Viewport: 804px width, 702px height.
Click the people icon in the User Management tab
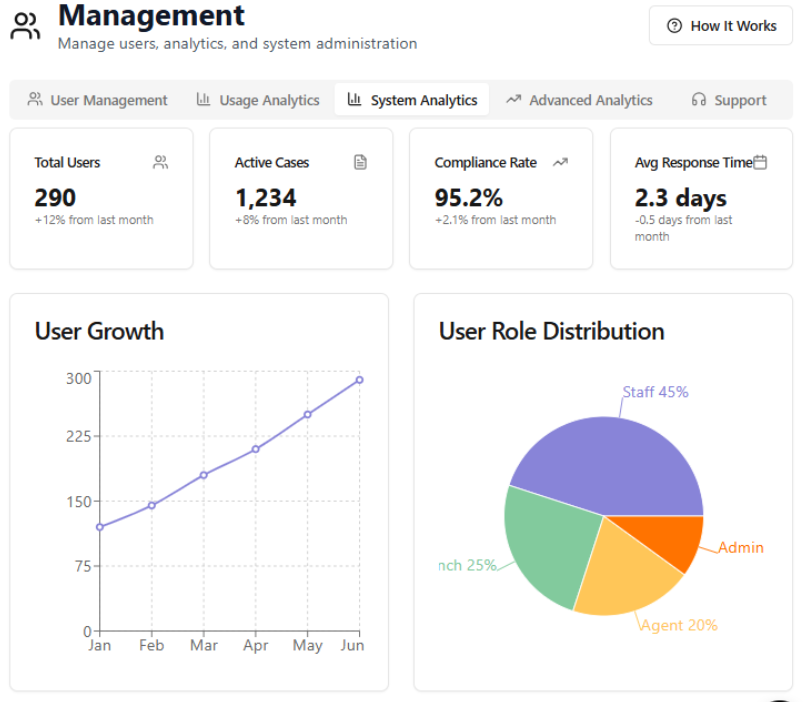coord(35,99)
